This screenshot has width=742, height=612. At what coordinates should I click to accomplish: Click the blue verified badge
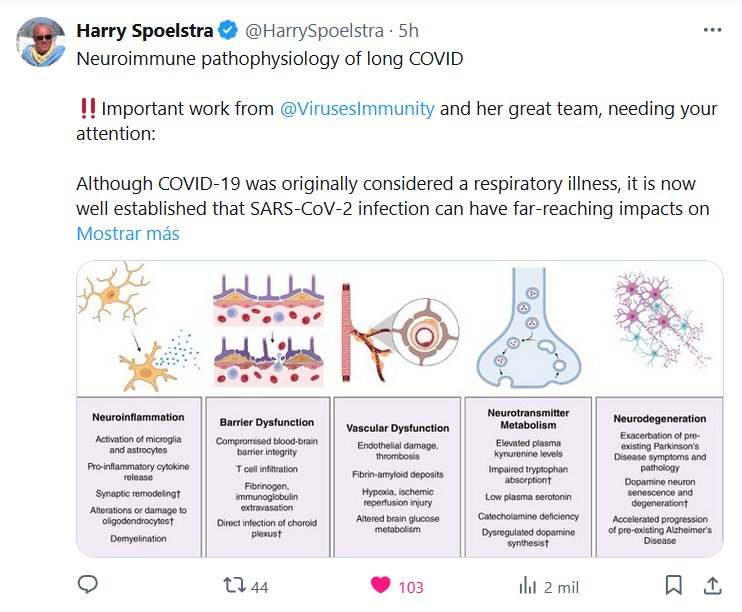(x=229, y=31)
